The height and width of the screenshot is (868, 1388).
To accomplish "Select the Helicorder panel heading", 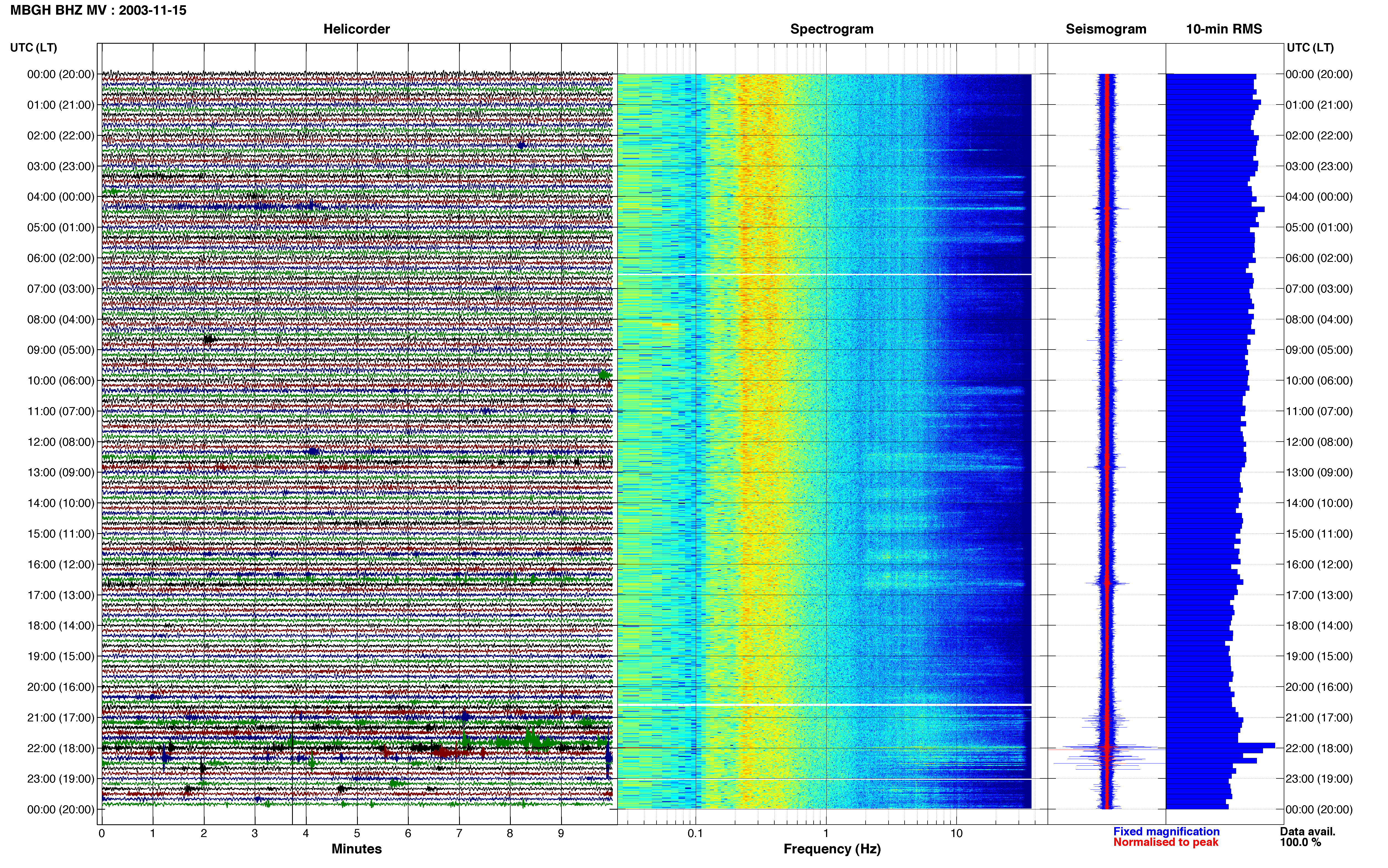I will pyautogui.click(x=356, y=29).
